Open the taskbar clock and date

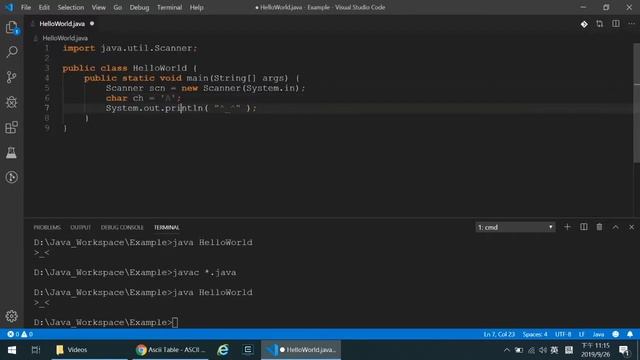[x=596, y=350]
